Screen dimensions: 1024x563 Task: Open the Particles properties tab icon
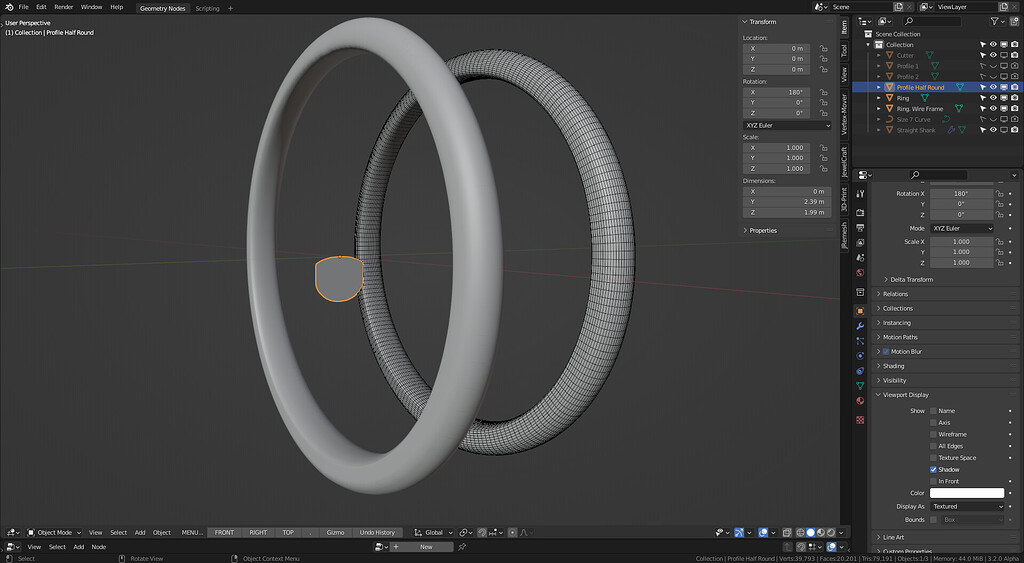(x=860, y=341)
